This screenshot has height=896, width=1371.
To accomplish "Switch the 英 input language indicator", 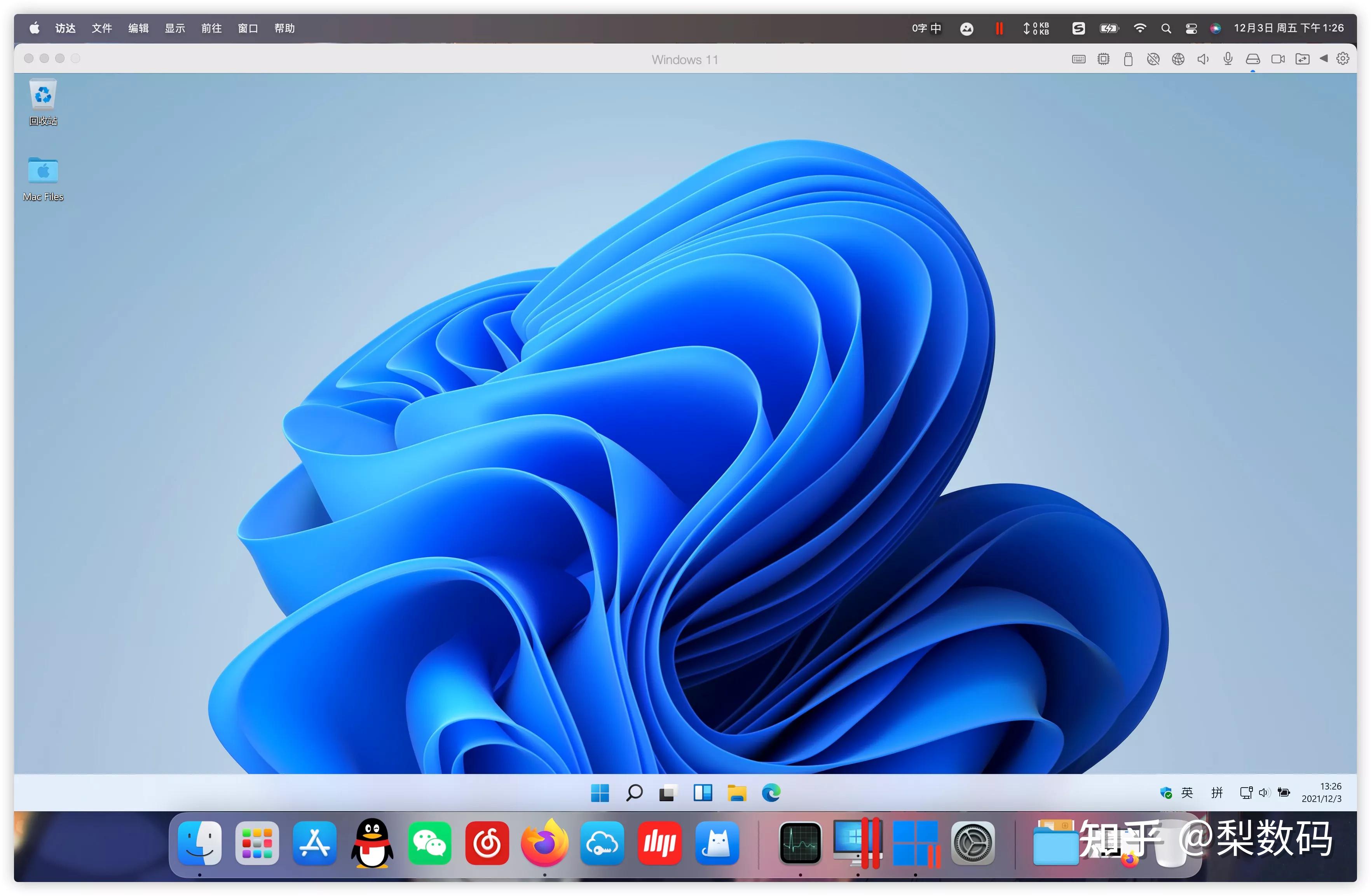I will [1187, 793].
